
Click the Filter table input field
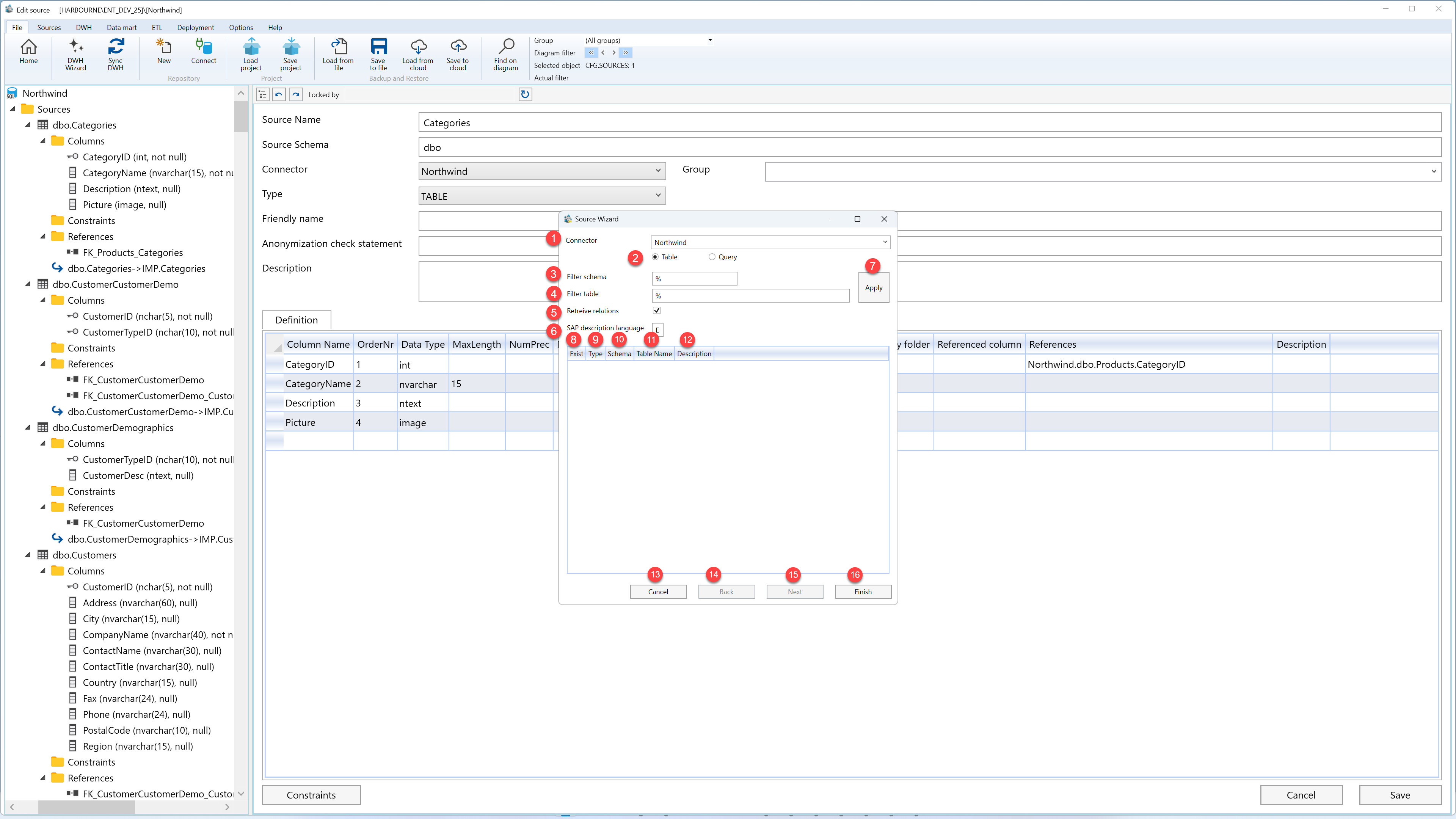click(751, 296)
